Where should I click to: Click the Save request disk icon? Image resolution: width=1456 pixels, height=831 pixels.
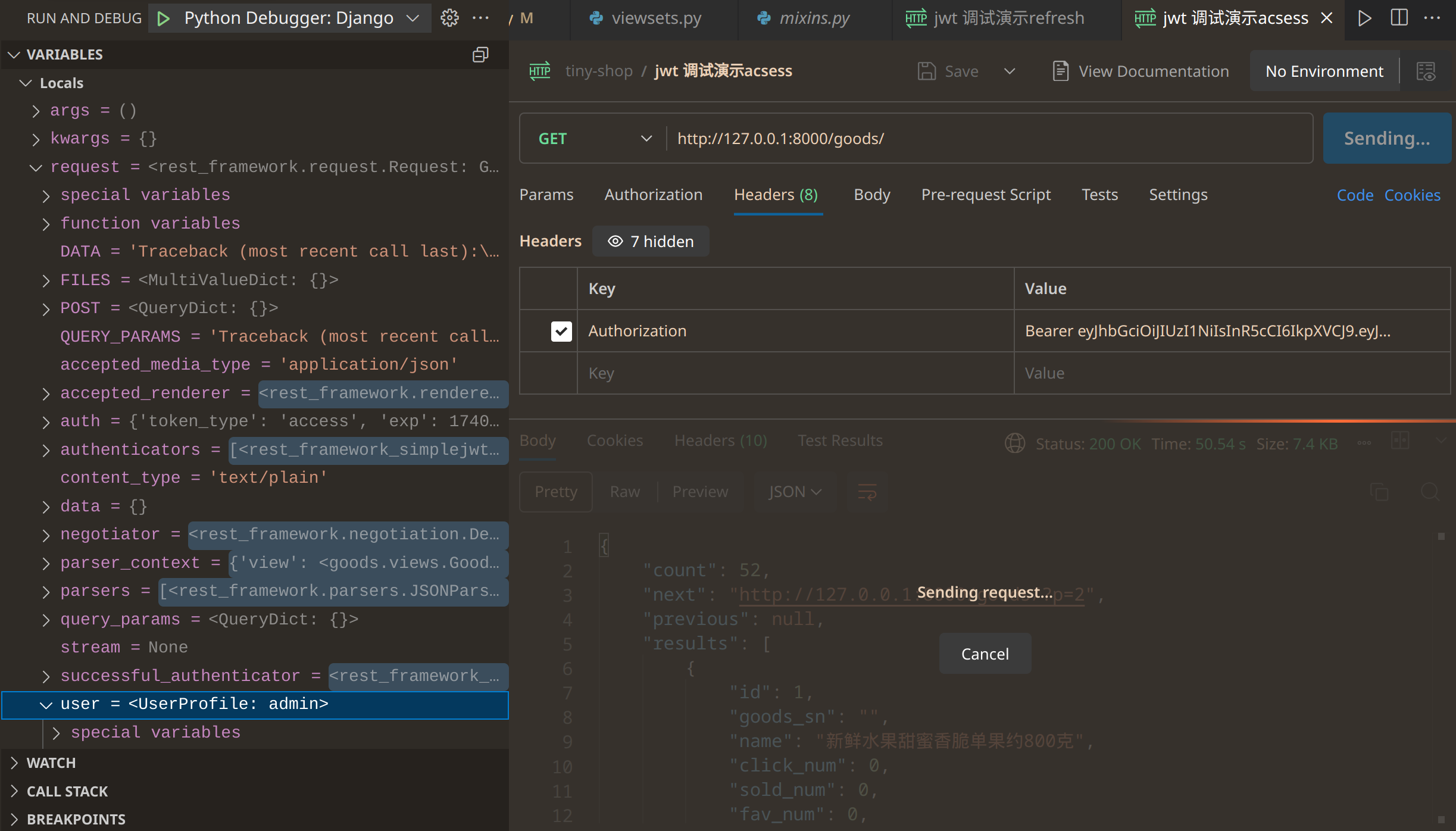pyautogui.click(x=926, y=71)
